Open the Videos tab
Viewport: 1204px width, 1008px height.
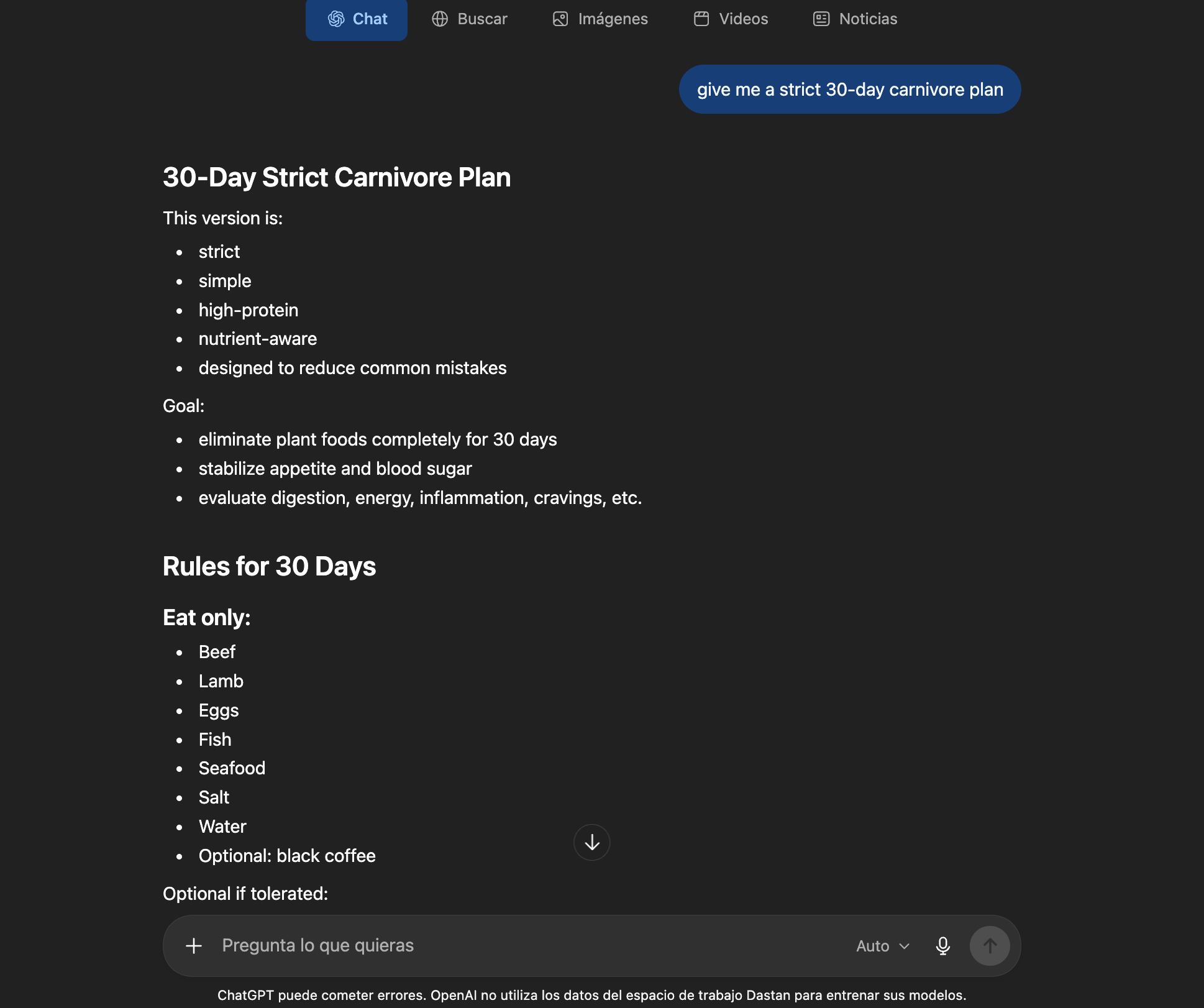click(731, 19)
